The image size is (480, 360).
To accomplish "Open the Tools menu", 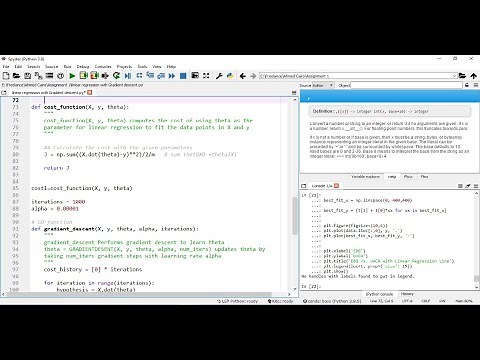I will [x=142, y=67].
